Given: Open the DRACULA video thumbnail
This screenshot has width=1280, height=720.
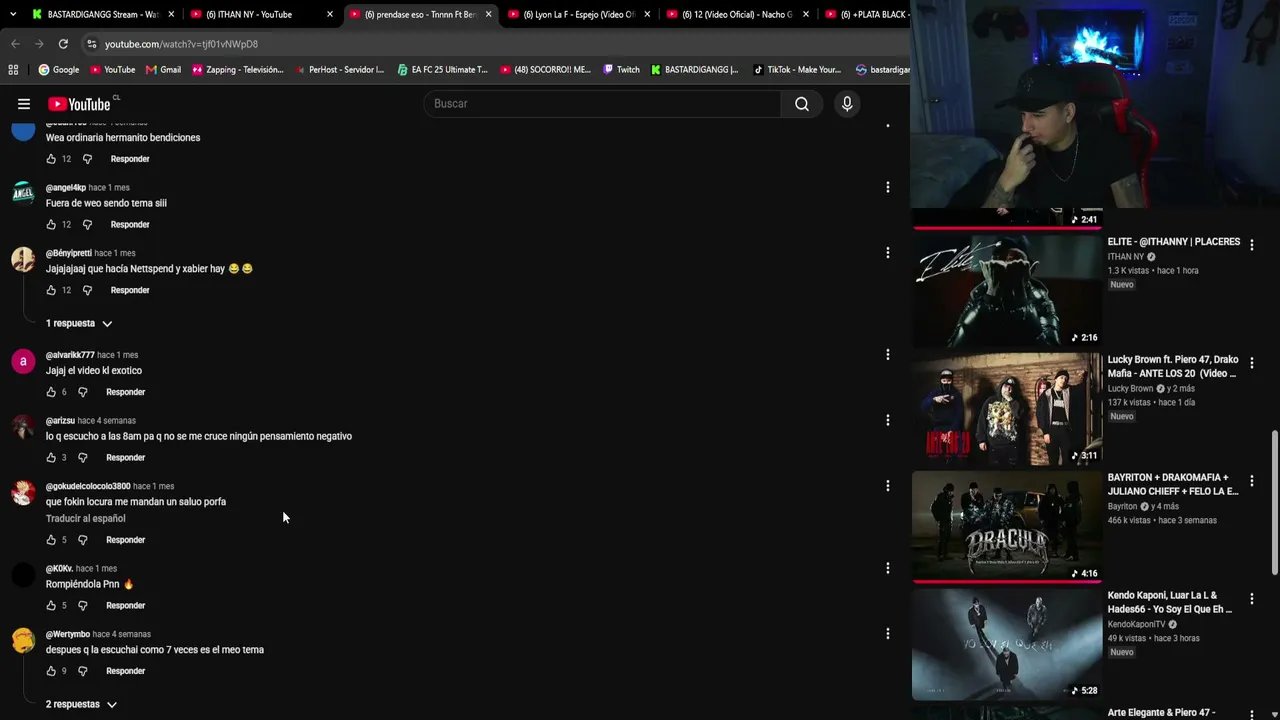Looking at the screenshot, I should (x=1007, y=526).
